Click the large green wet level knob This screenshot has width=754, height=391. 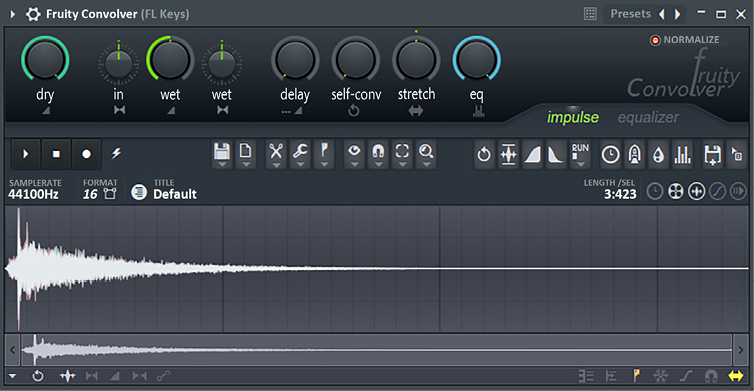coord(170,60)
